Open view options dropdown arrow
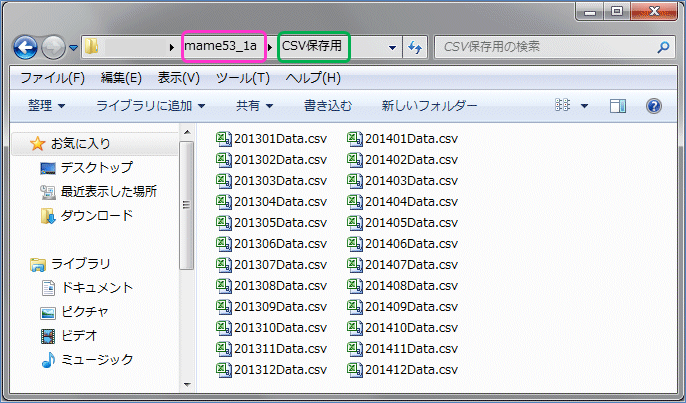 tap(584, 106)
